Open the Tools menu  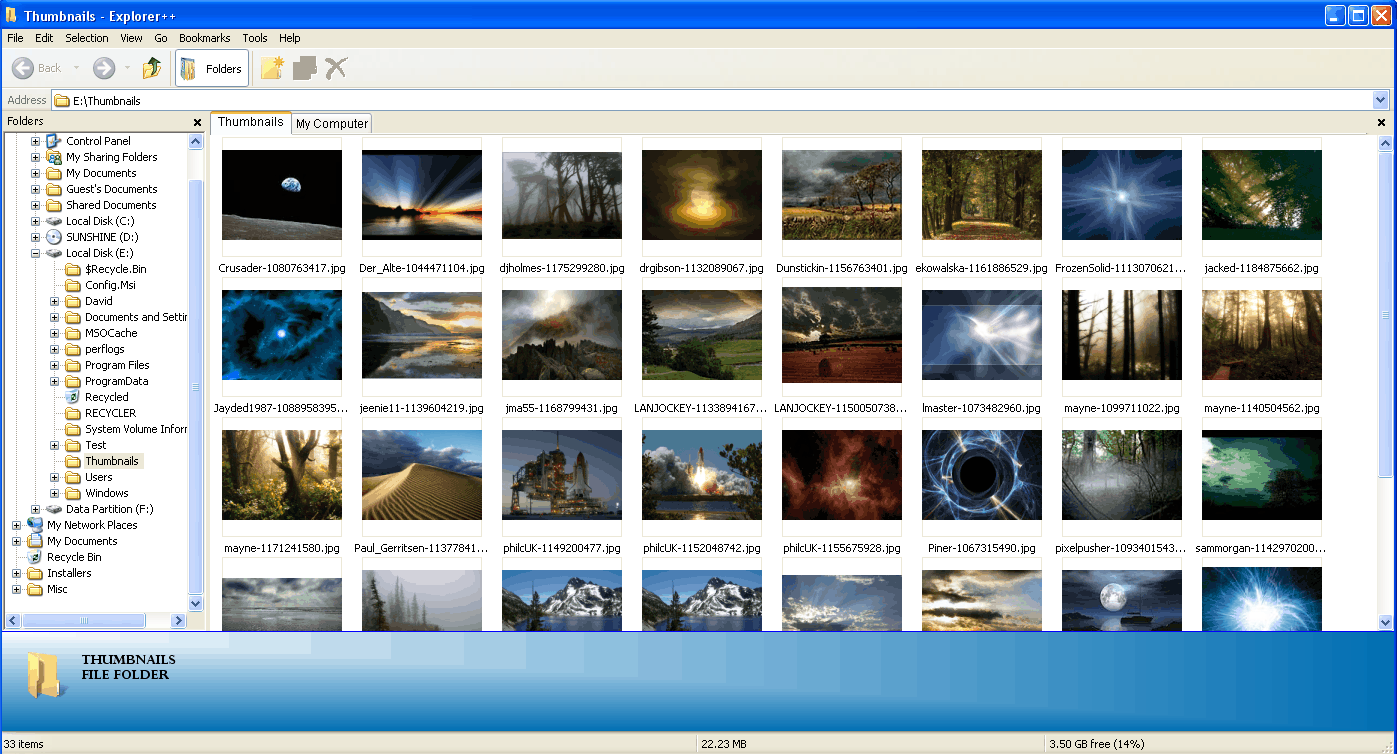click(x=255, y=38)
